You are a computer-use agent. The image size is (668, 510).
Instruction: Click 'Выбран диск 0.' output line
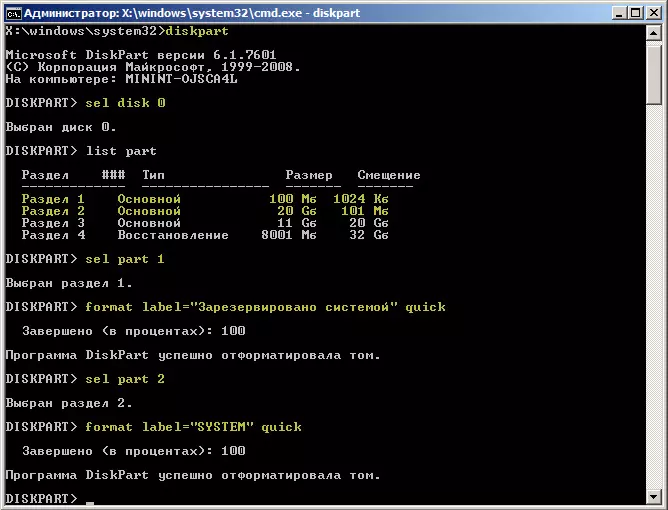61,127
